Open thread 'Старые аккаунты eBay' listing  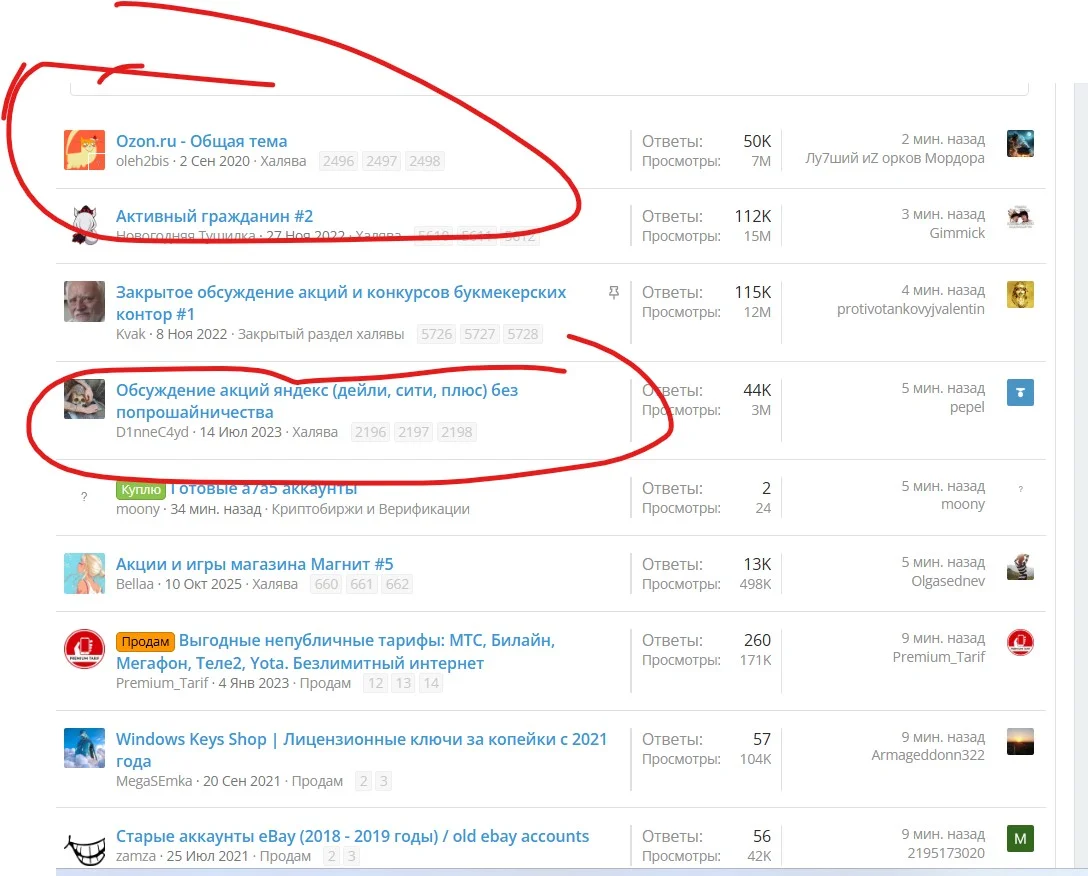(352, 836)
